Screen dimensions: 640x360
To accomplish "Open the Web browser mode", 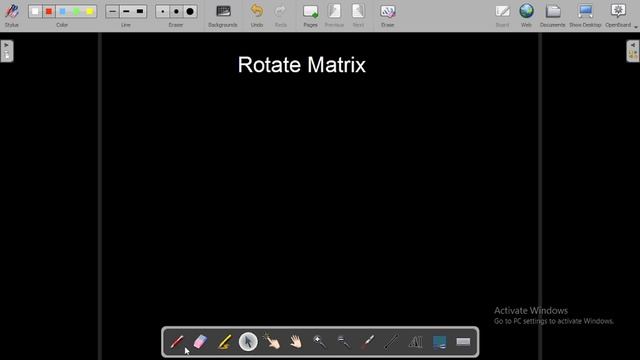I will (527, 15).
